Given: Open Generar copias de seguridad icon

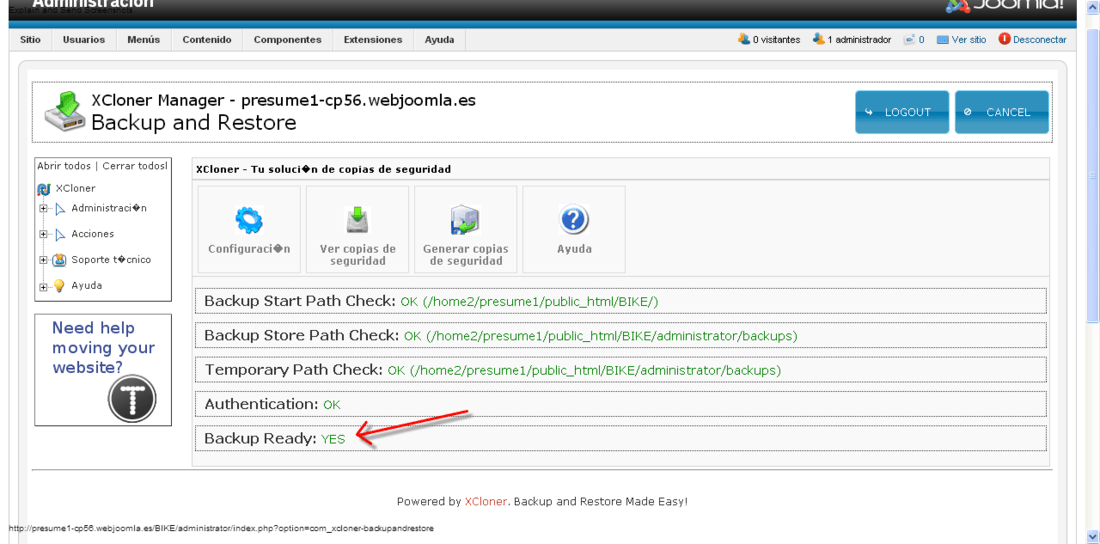Looking at the screenshot, I should coord(464,220).
